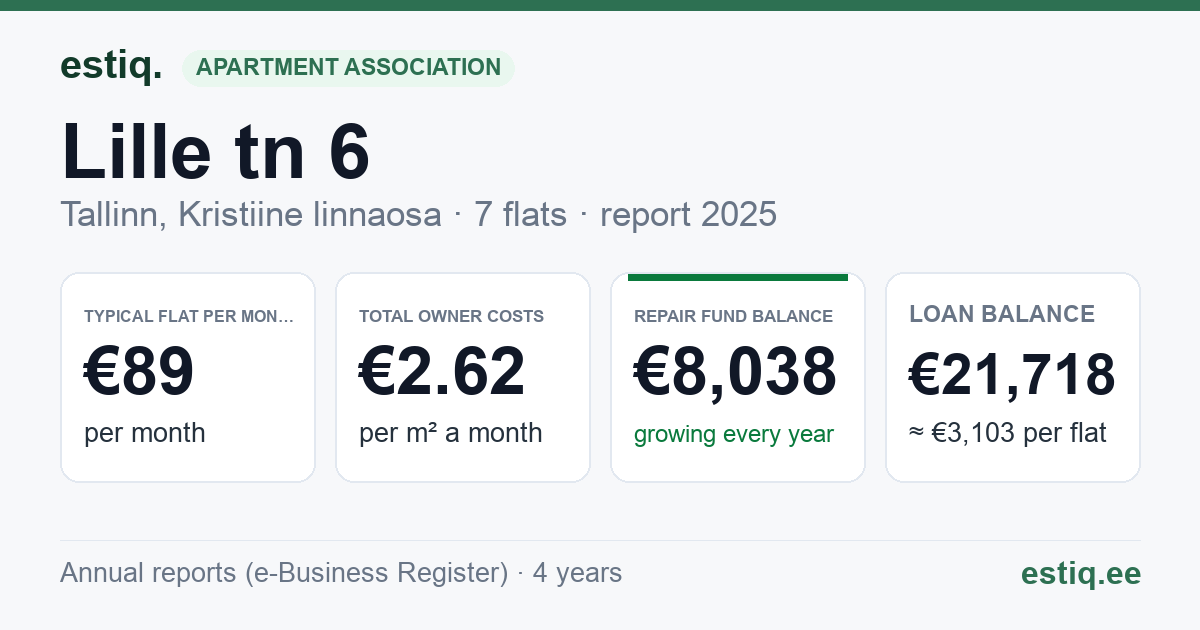
Task: Click the Lille tn 6 heading
Action: click(216, 153)
